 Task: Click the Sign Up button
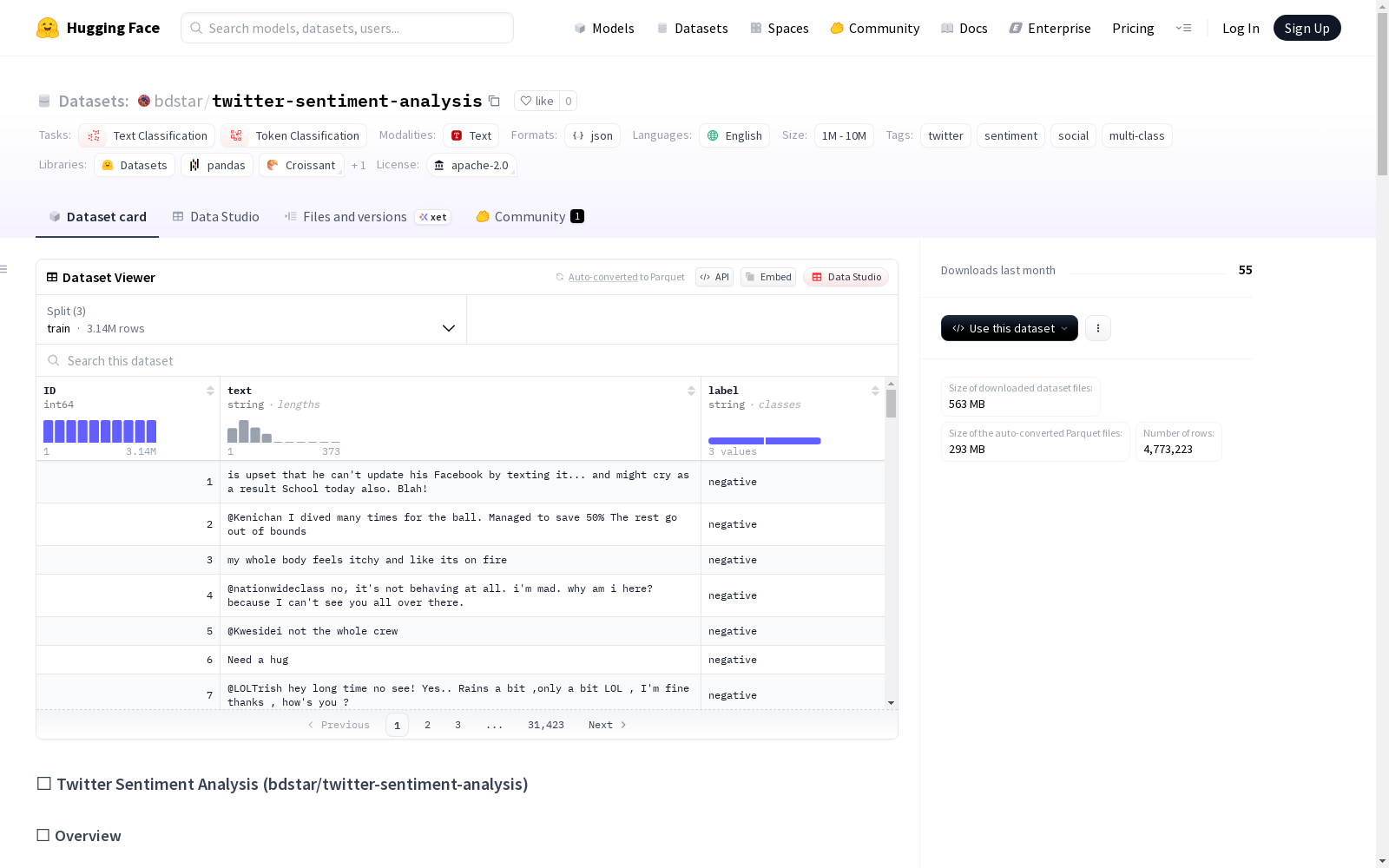tap(1307, 28)
